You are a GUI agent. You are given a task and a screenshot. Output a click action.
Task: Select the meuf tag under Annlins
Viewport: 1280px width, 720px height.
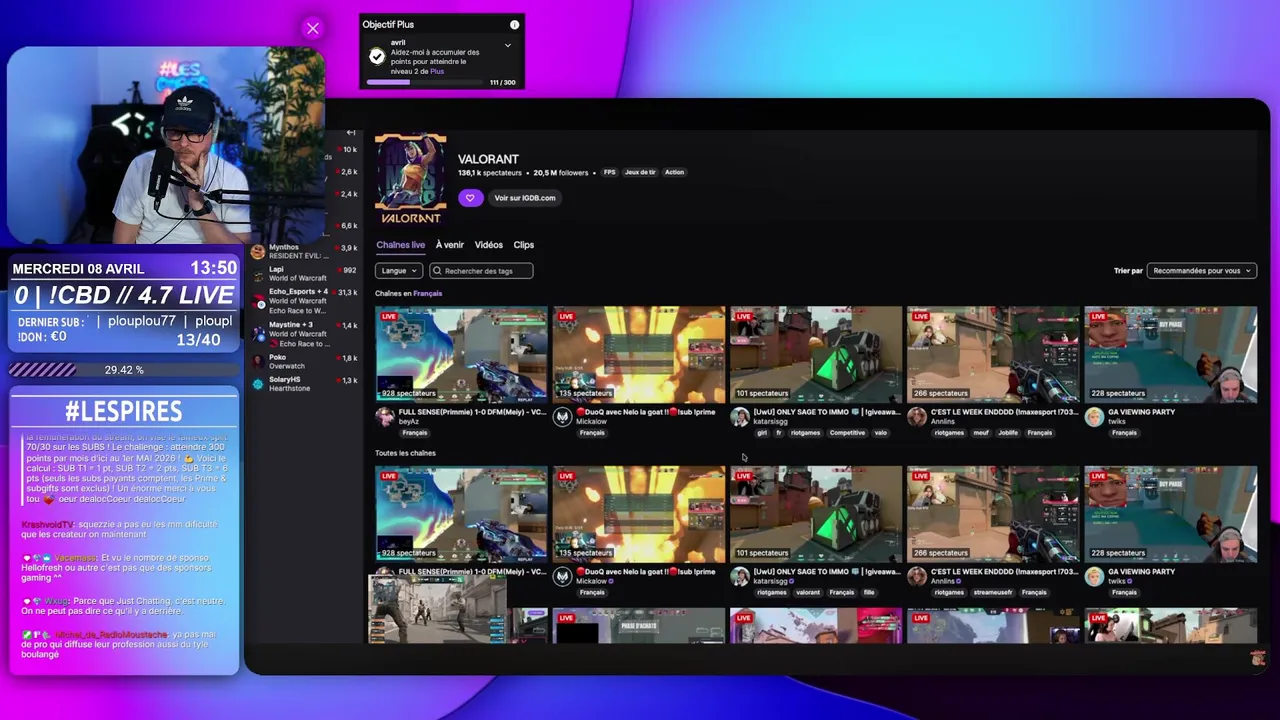click(x=981, y=433)
